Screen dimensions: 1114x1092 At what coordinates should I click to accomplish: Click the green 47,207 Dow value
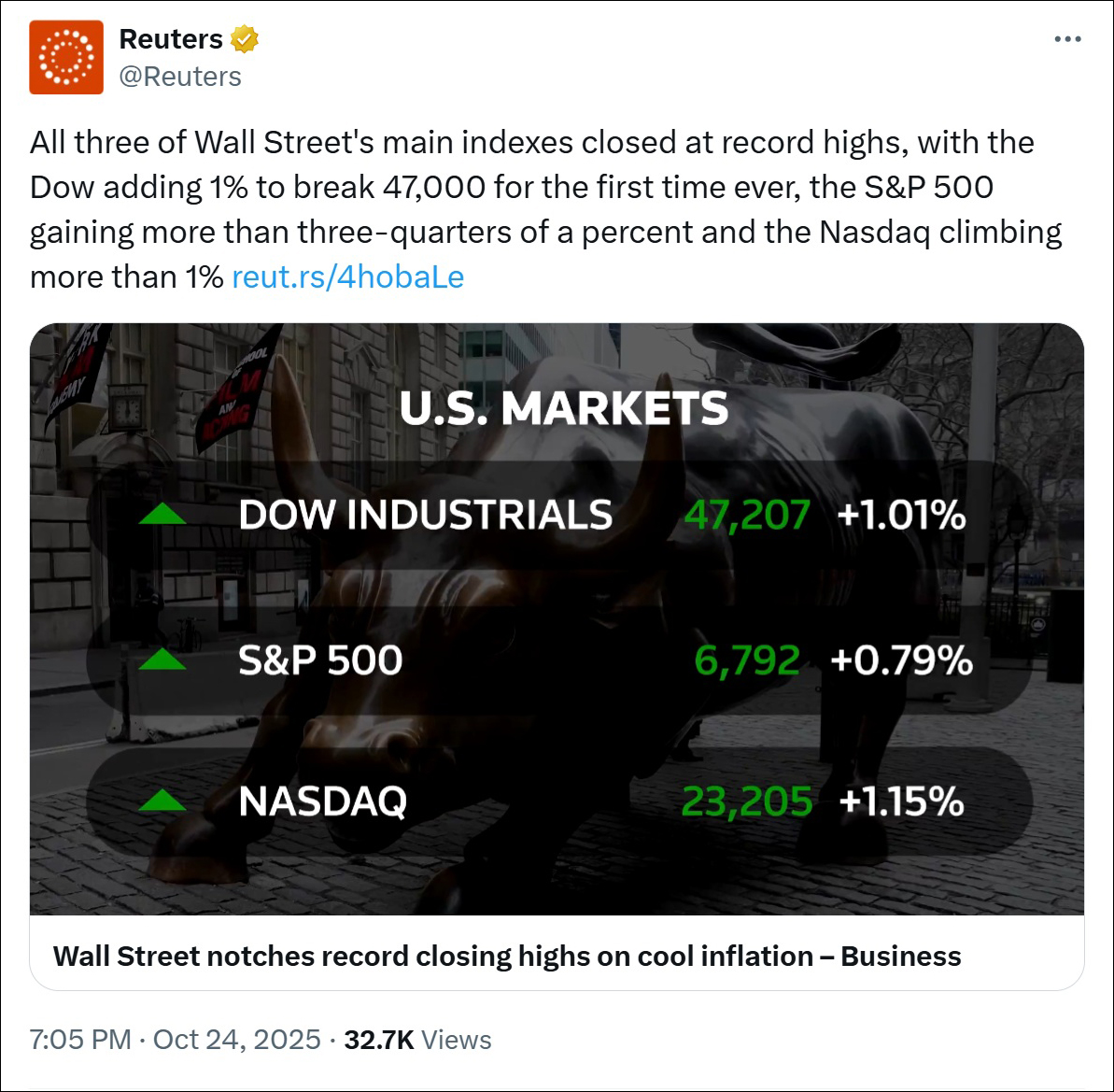pos(747,515)
